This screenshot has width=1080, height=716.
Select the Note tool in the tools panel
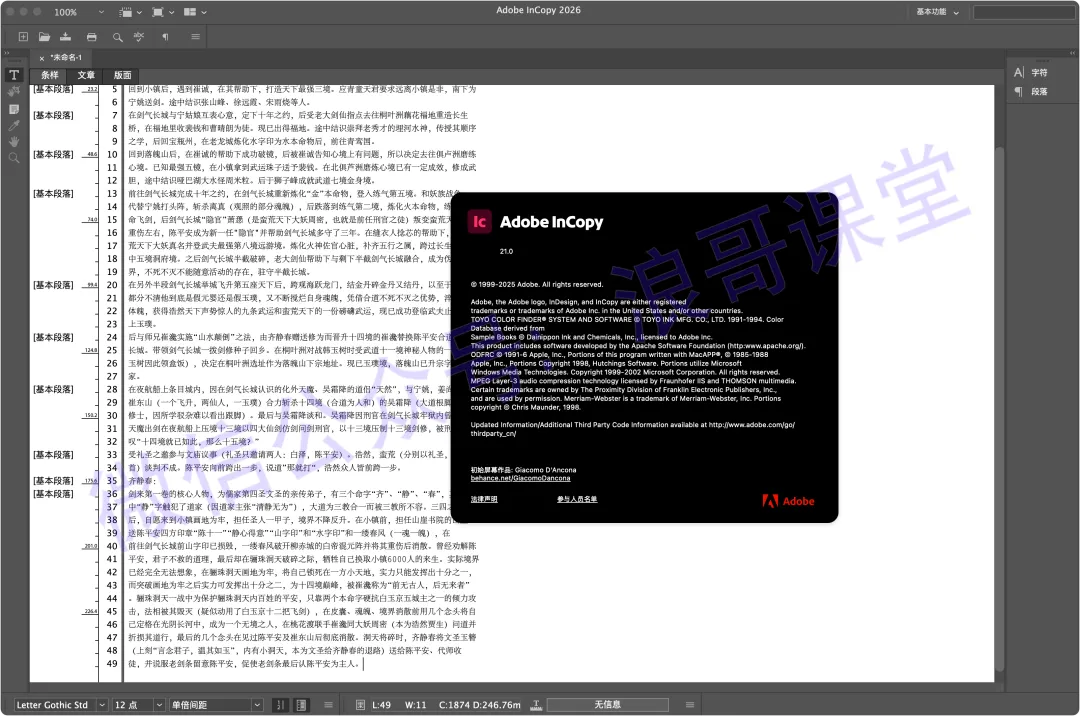[14, 109]
